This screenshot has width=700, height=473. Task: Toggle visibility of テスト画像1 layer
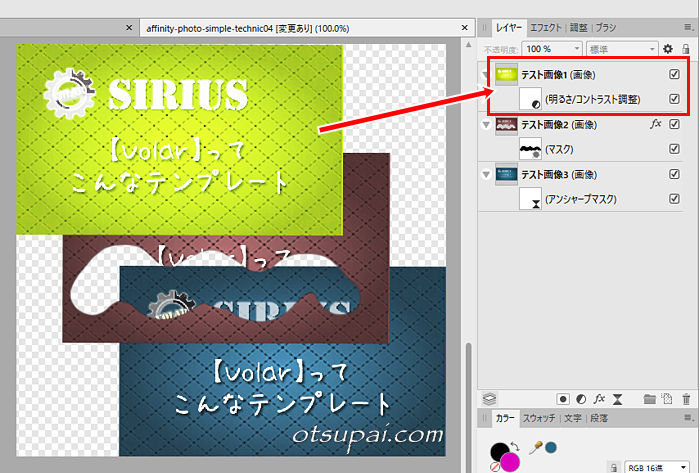pyautogui.click(x=674, y=74)
